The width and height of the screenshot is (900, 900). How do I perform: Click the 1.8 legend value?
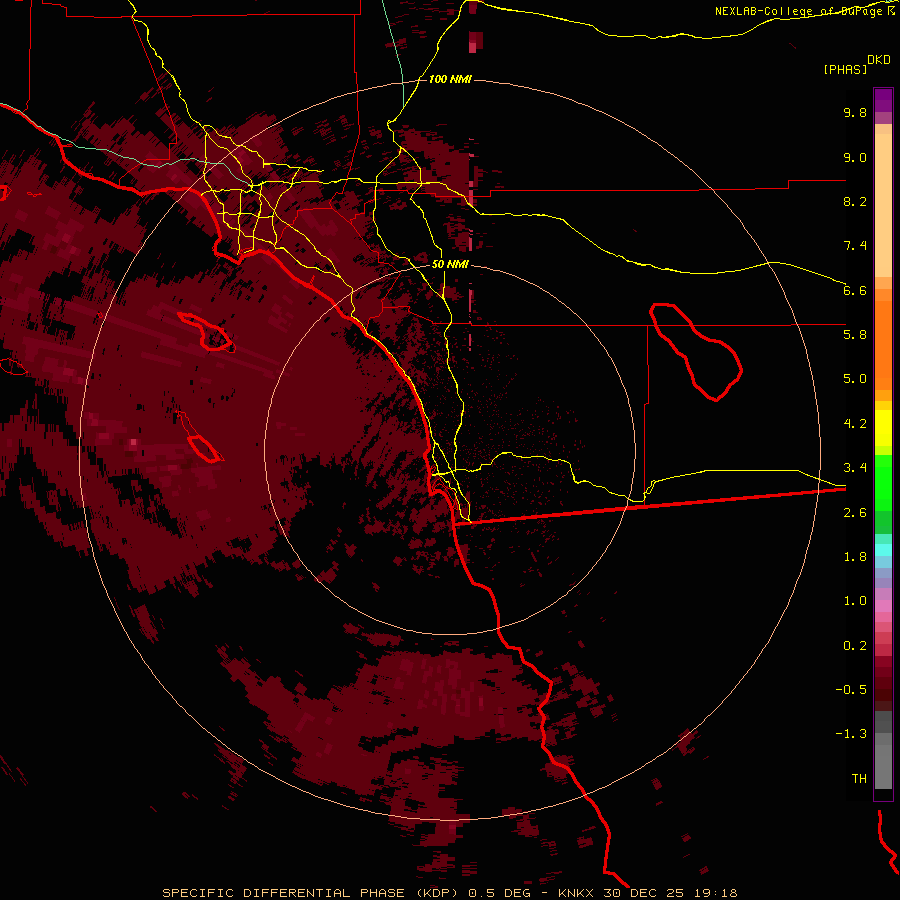[855, 557]
